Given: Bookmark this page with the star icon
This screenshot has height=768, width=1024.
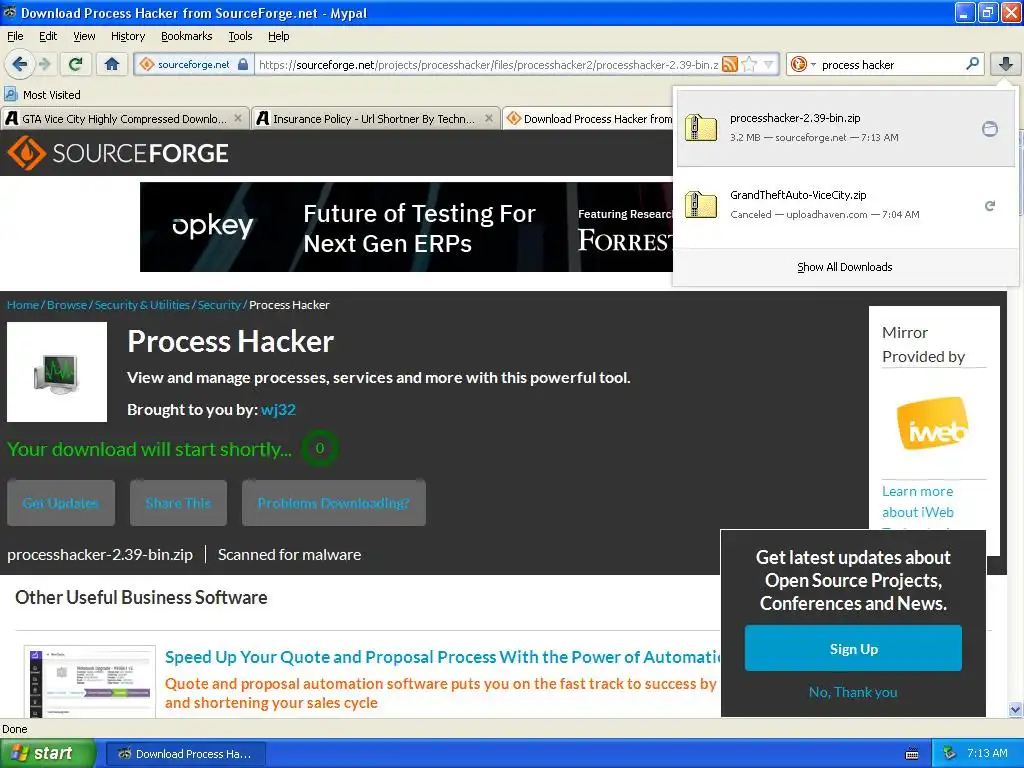Looking at the screenshot, I should 749,64.
